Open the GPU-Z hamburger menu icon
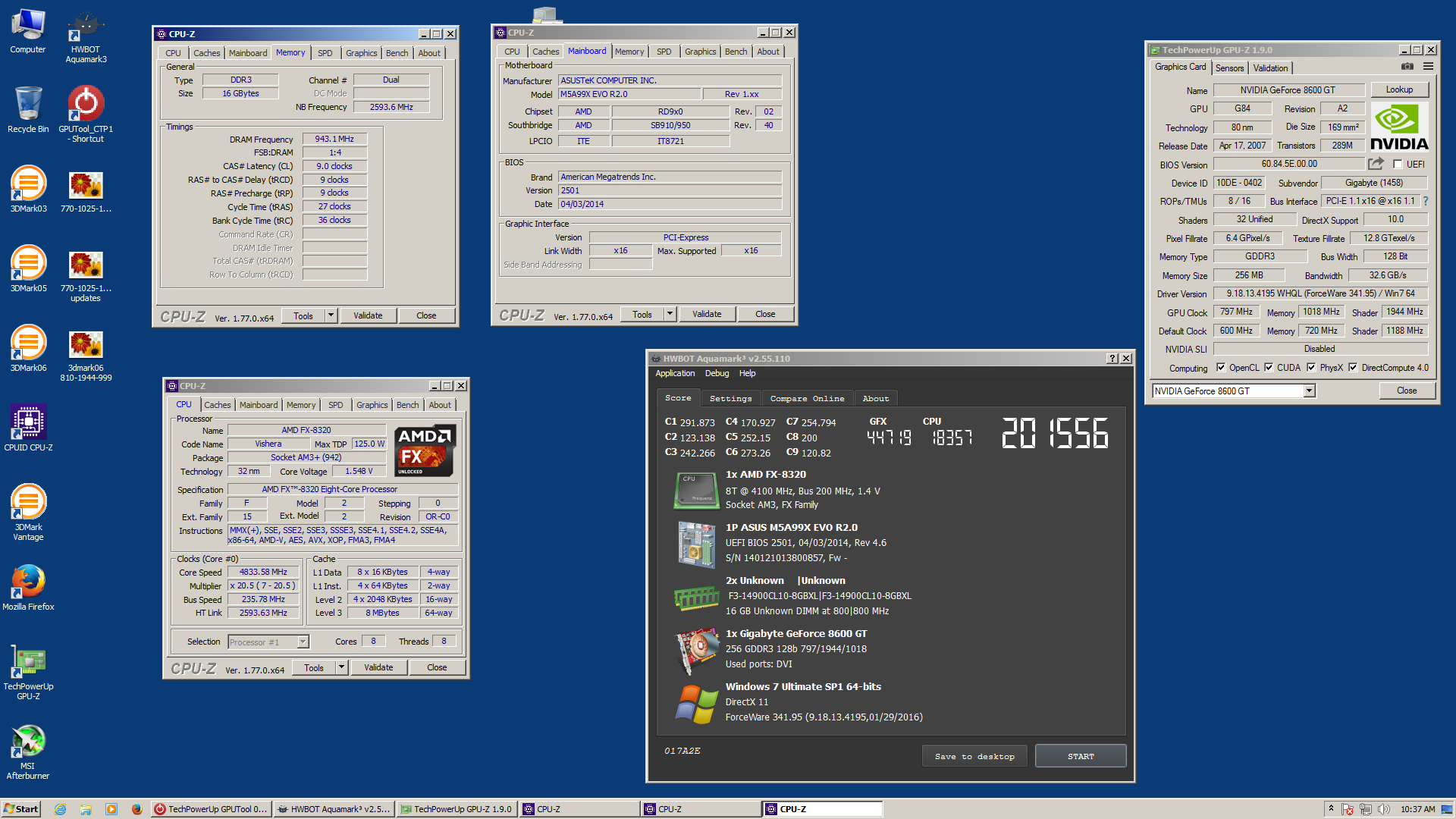 pos(1428,67)
